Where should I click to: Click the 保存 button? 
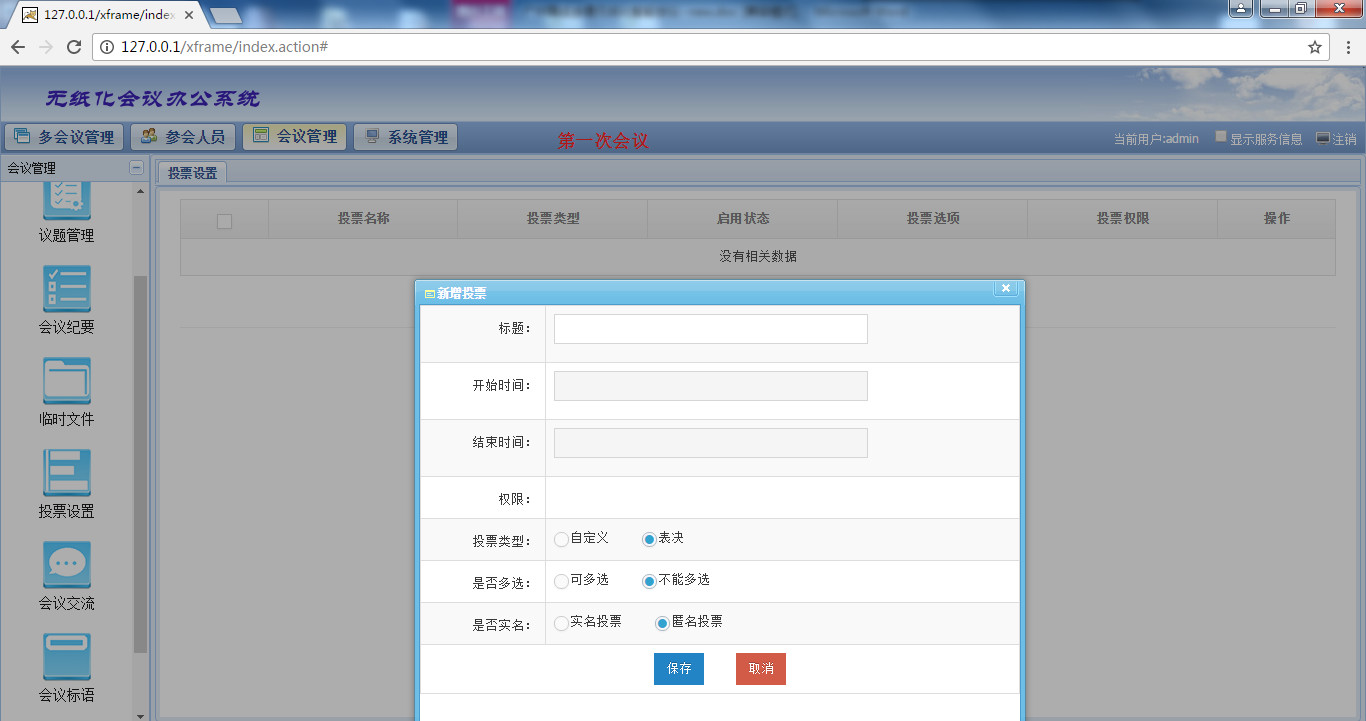[x=678, y=669]
